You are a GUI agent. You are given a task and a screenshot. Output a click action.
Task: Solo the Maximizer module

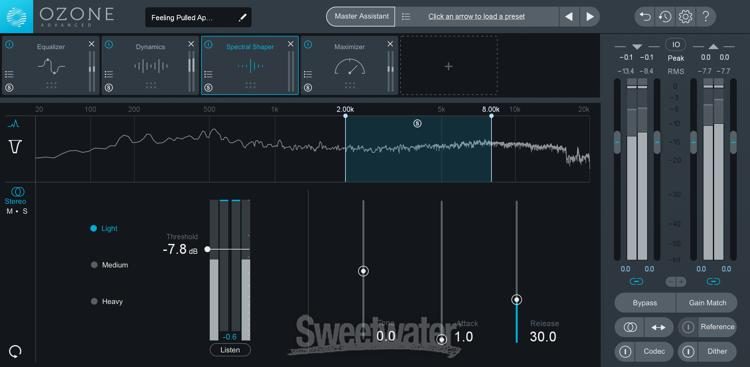click(308, 88)
